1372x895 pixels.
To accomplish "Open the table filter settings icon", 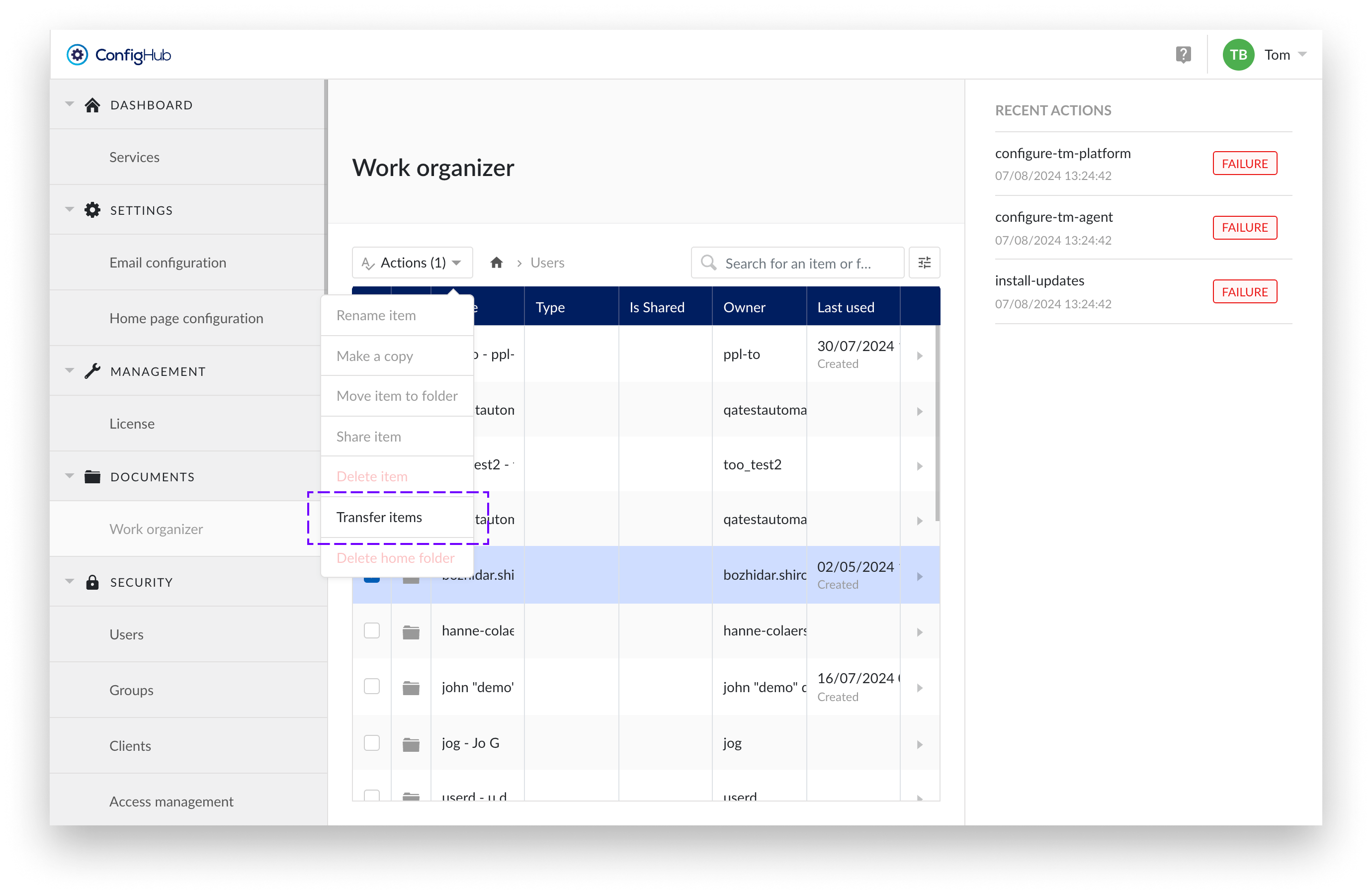I will (924, 263).
